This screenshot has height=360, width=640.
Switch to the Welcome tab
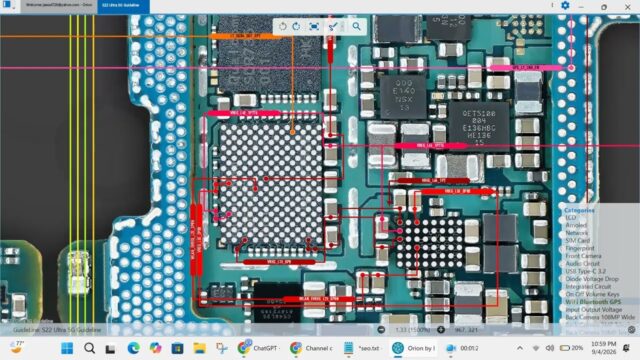(59, 5)
